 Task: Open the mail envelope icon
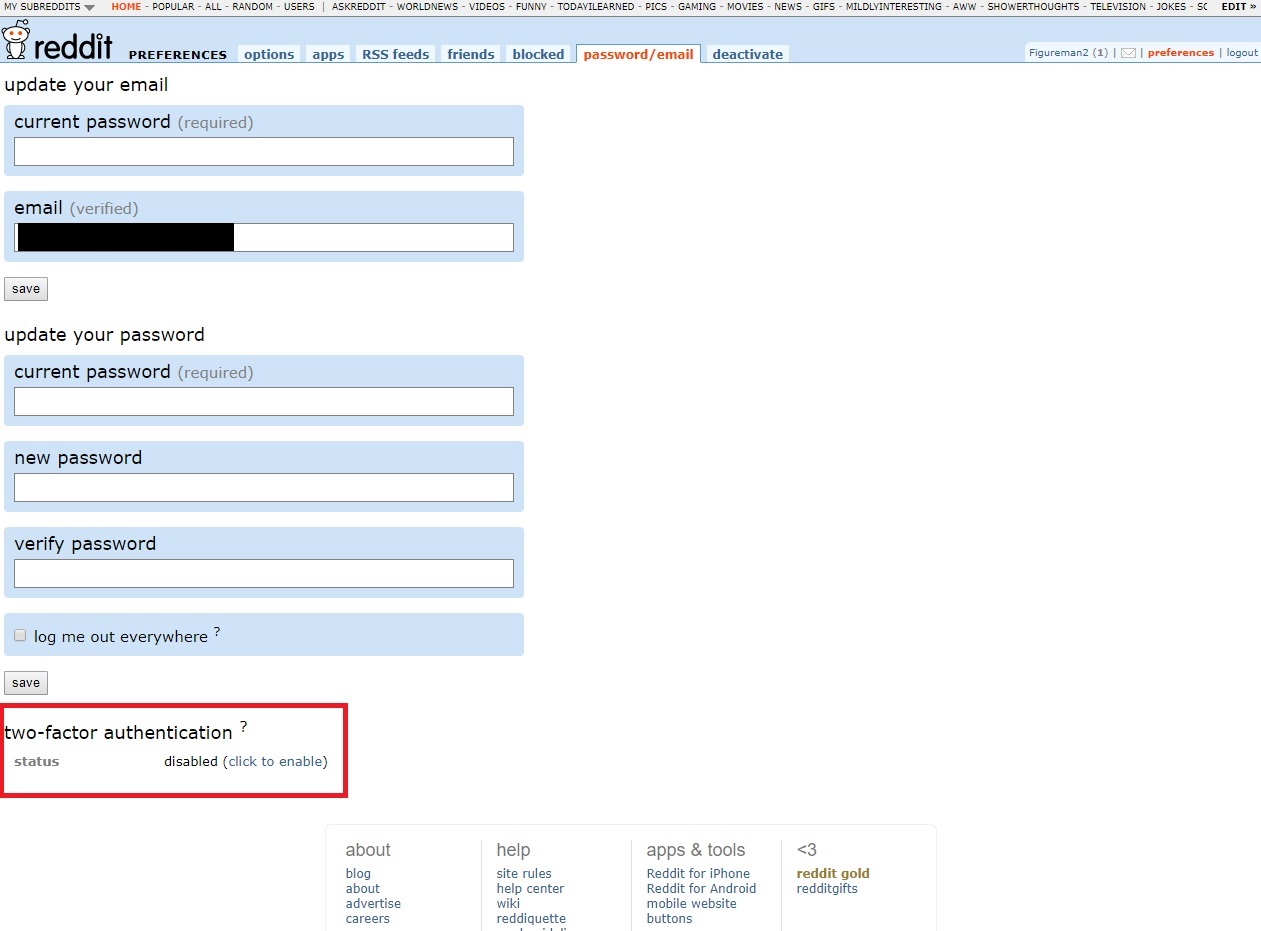point(1128,53)
